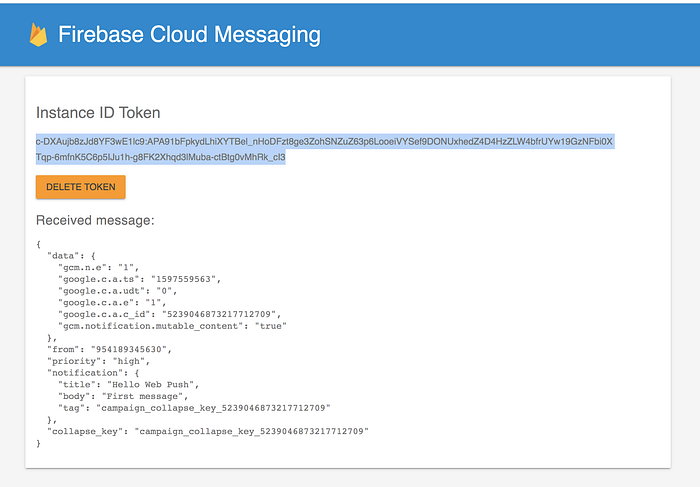Click the "data": { line

71,256
